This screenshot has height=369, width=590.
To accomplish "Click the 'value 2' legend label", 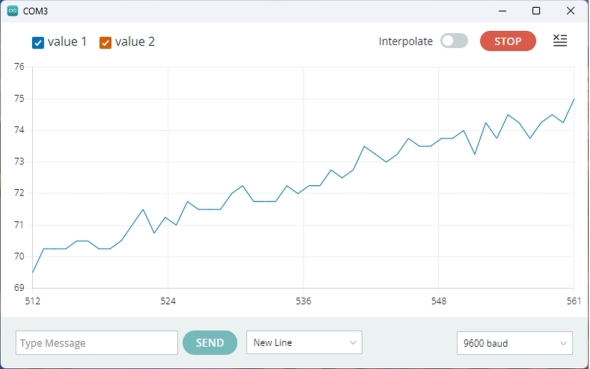I will [x=135, y=42].
